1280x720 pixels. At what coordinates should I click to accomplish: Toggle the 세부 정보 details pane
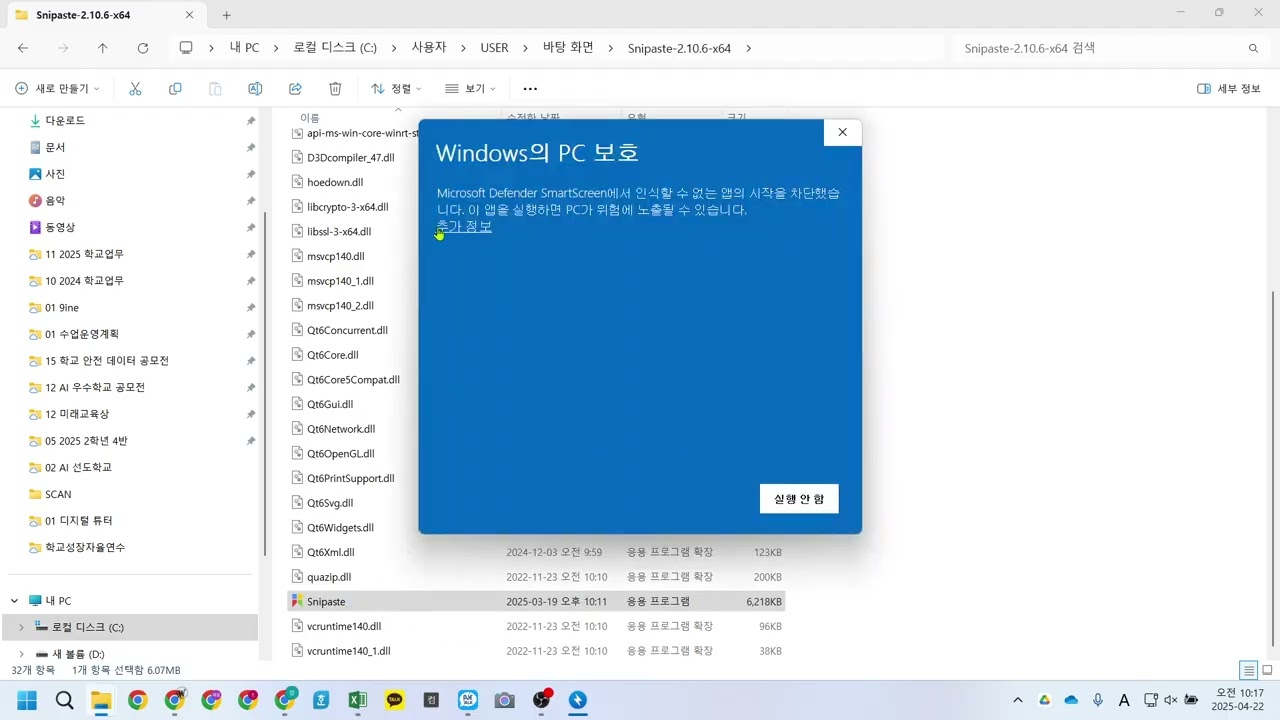coord(1229,89)
